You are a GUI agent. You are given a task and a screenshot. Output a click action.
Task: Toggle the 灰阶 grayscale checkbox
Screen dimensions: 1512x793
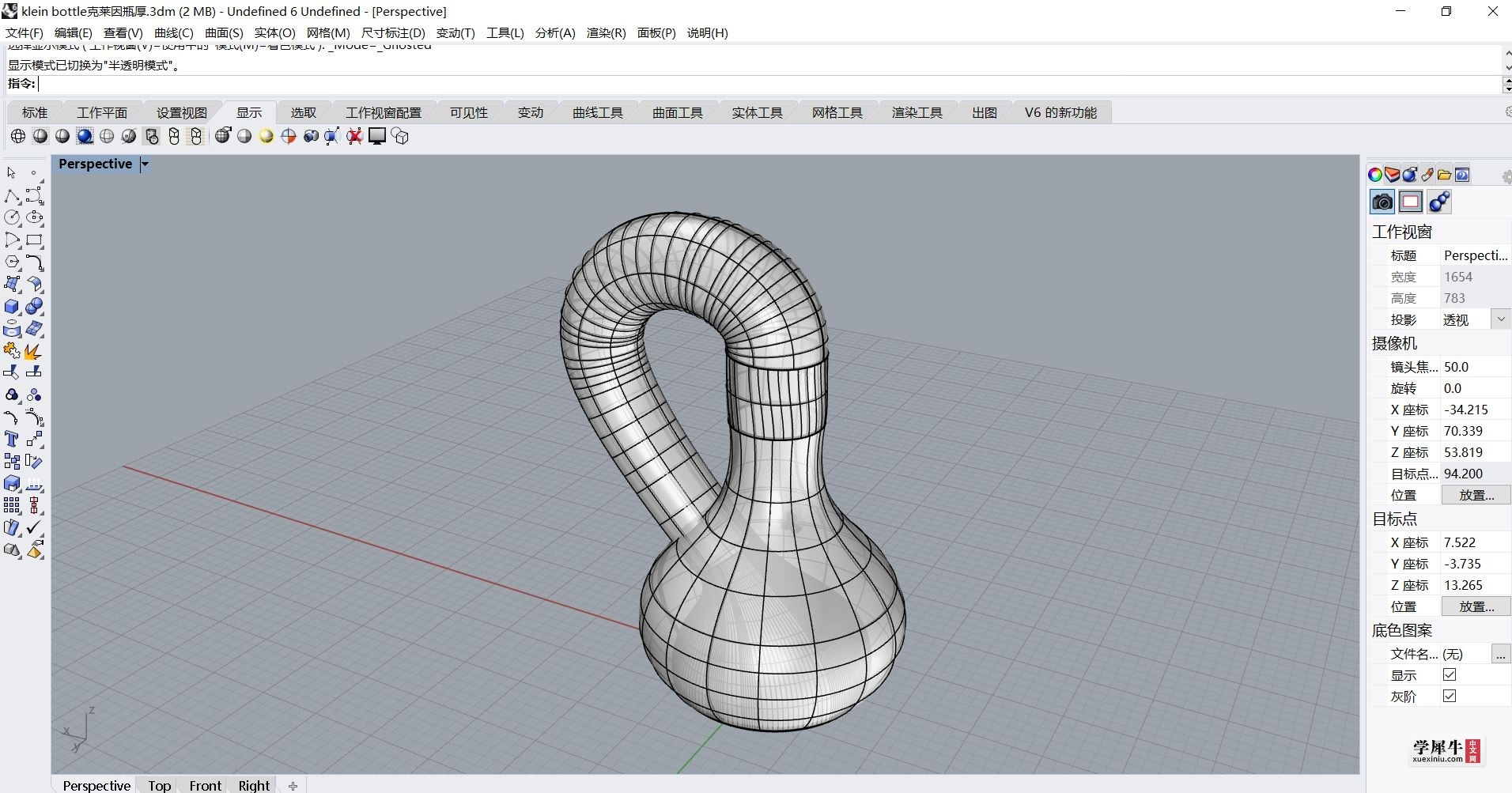click(x=1450, y=696)
